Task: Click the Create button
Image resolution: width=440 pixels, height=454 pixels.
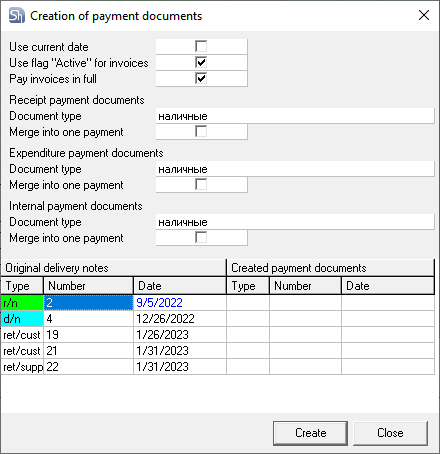Action: coord(310,433)
